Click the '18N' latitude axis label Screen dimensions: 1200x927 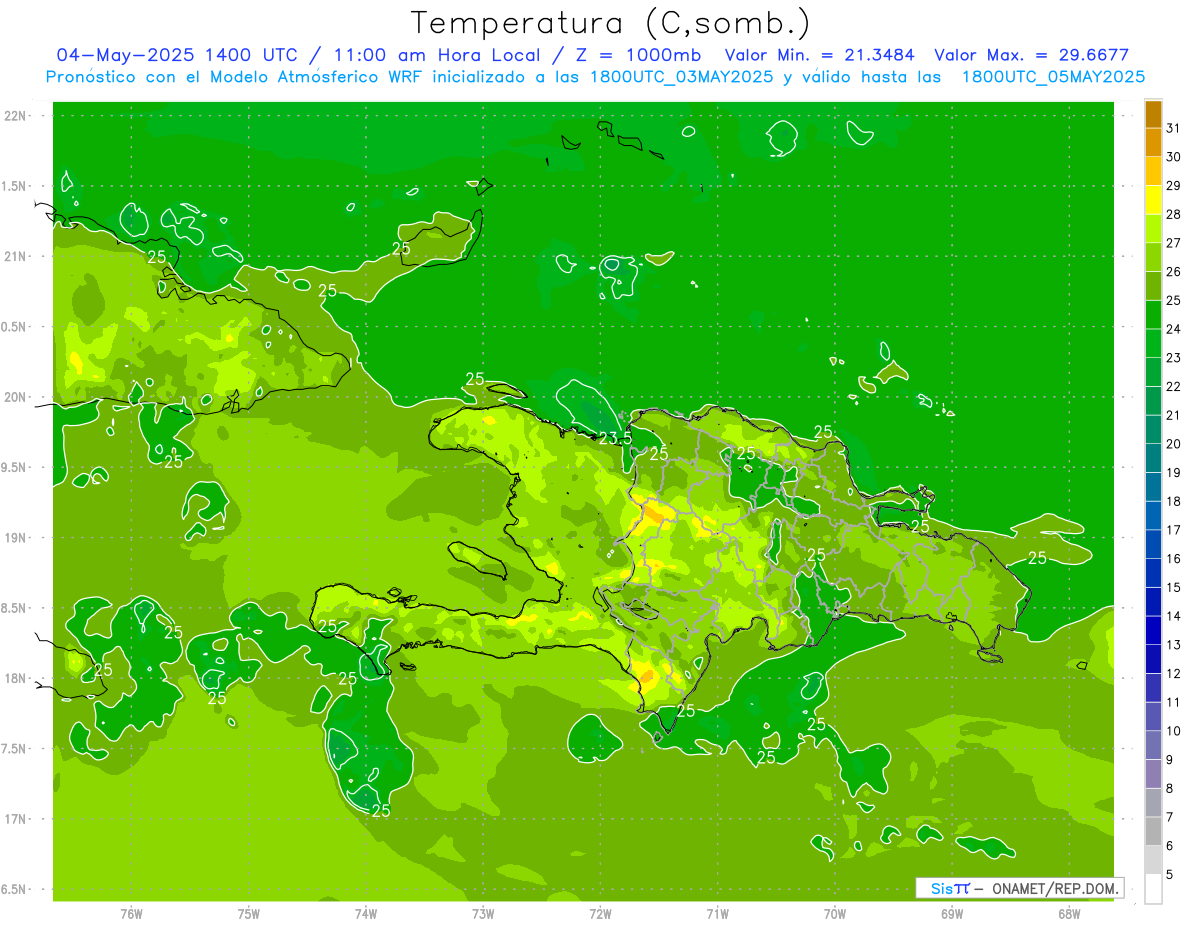point(15,678)
